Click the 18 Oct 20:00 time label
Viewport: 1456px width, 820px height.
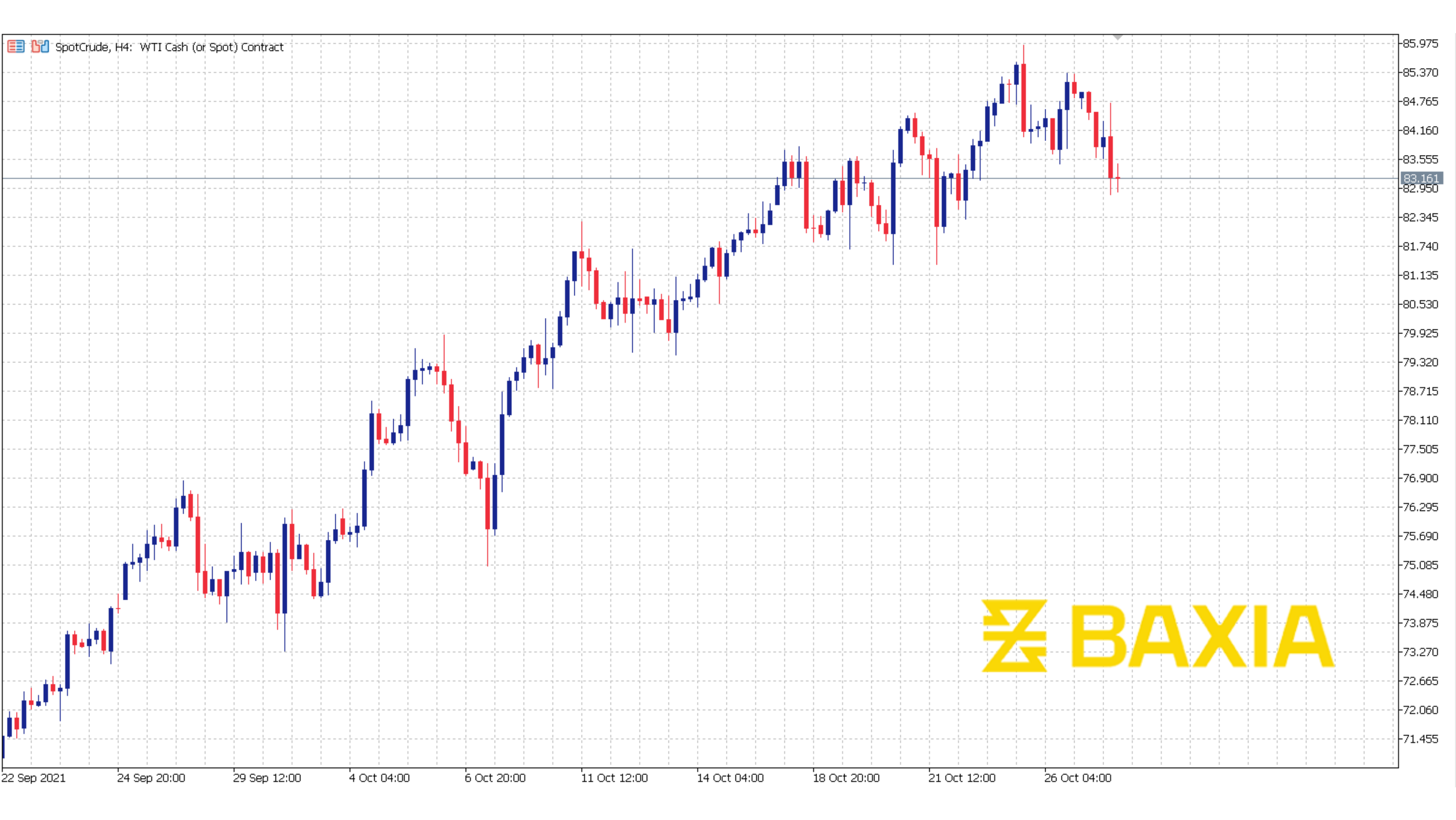tap(846, 778)
